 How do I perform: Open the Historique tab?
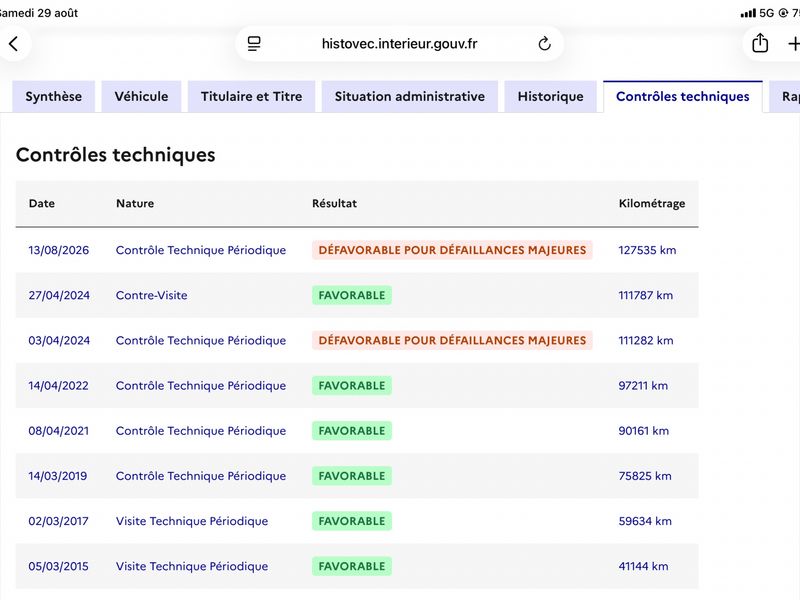(551, 96)
